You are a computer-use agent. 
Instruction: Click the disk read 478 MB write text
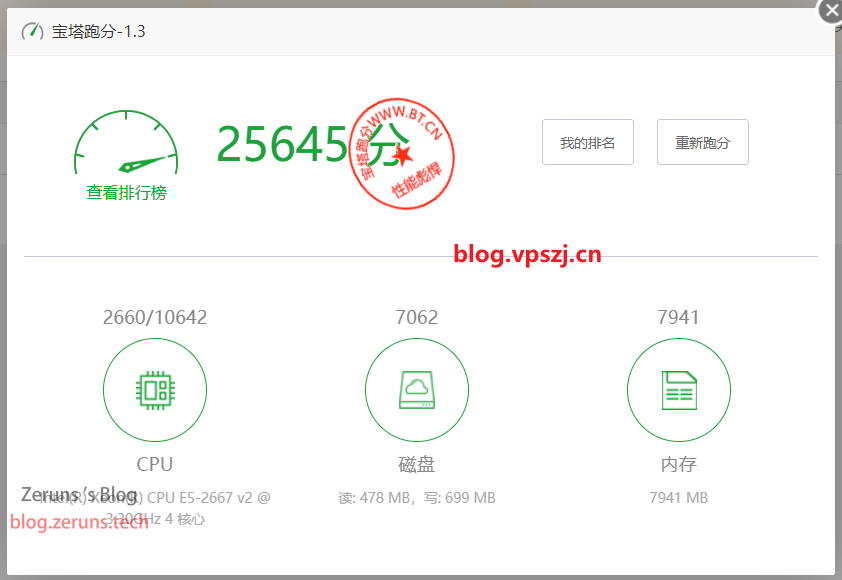[x=417, y=497]
